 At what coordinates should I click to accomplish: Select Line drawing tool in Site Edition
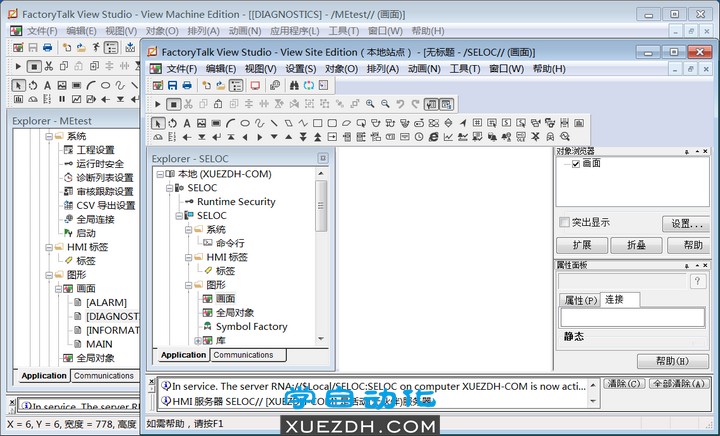click(x=274, y=123)
